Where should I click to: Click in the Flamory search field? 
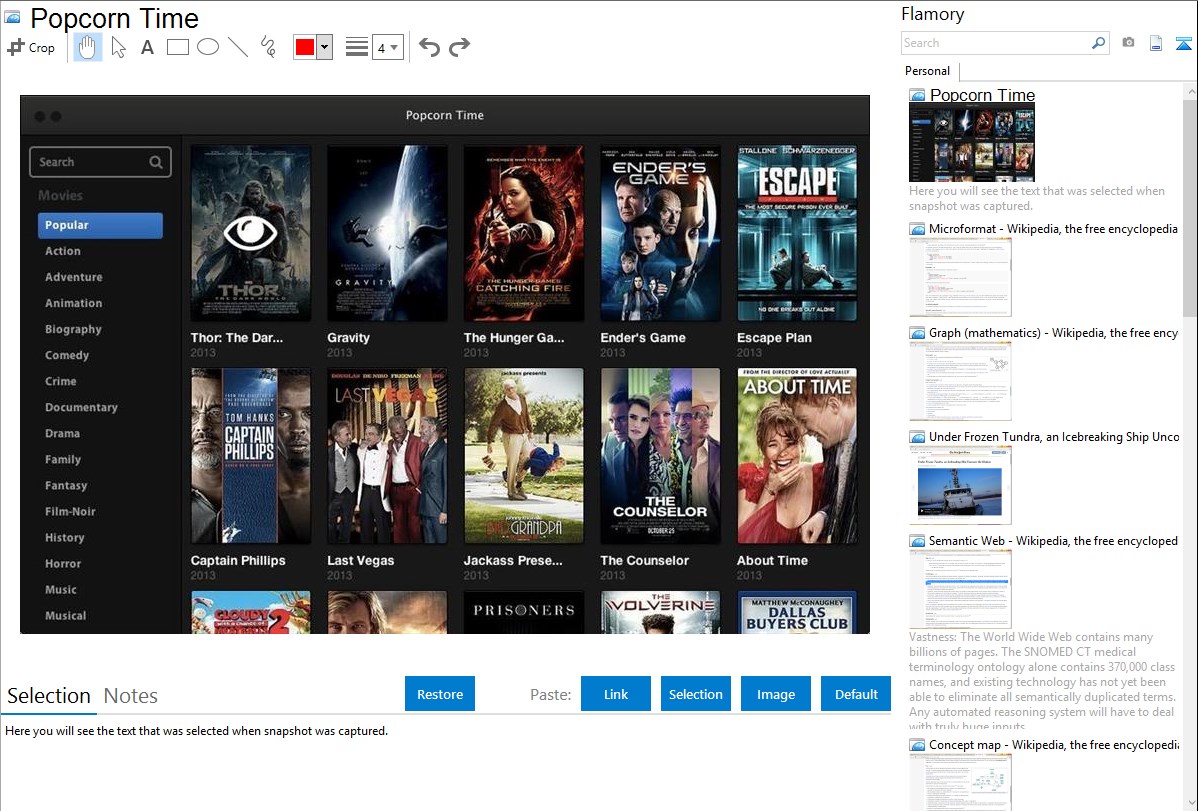(x=995, y=43)
